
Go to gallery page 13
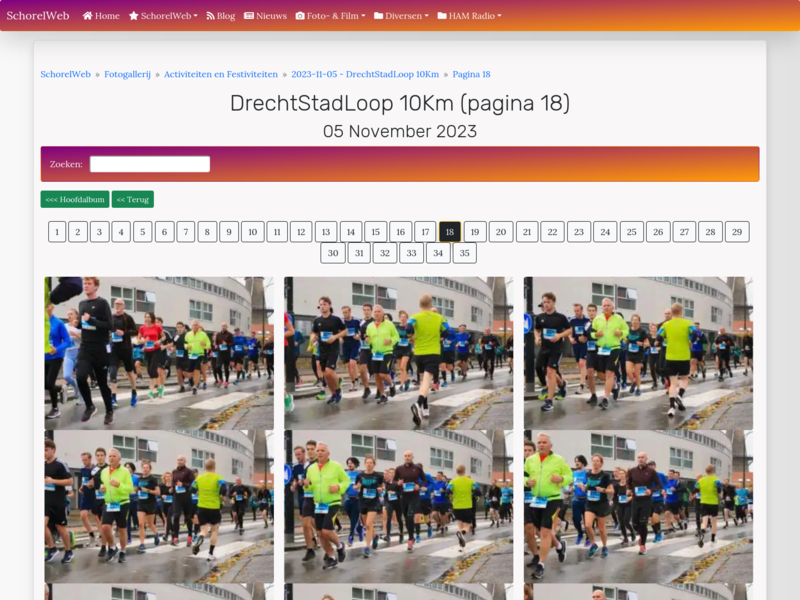tap(326, 232)
